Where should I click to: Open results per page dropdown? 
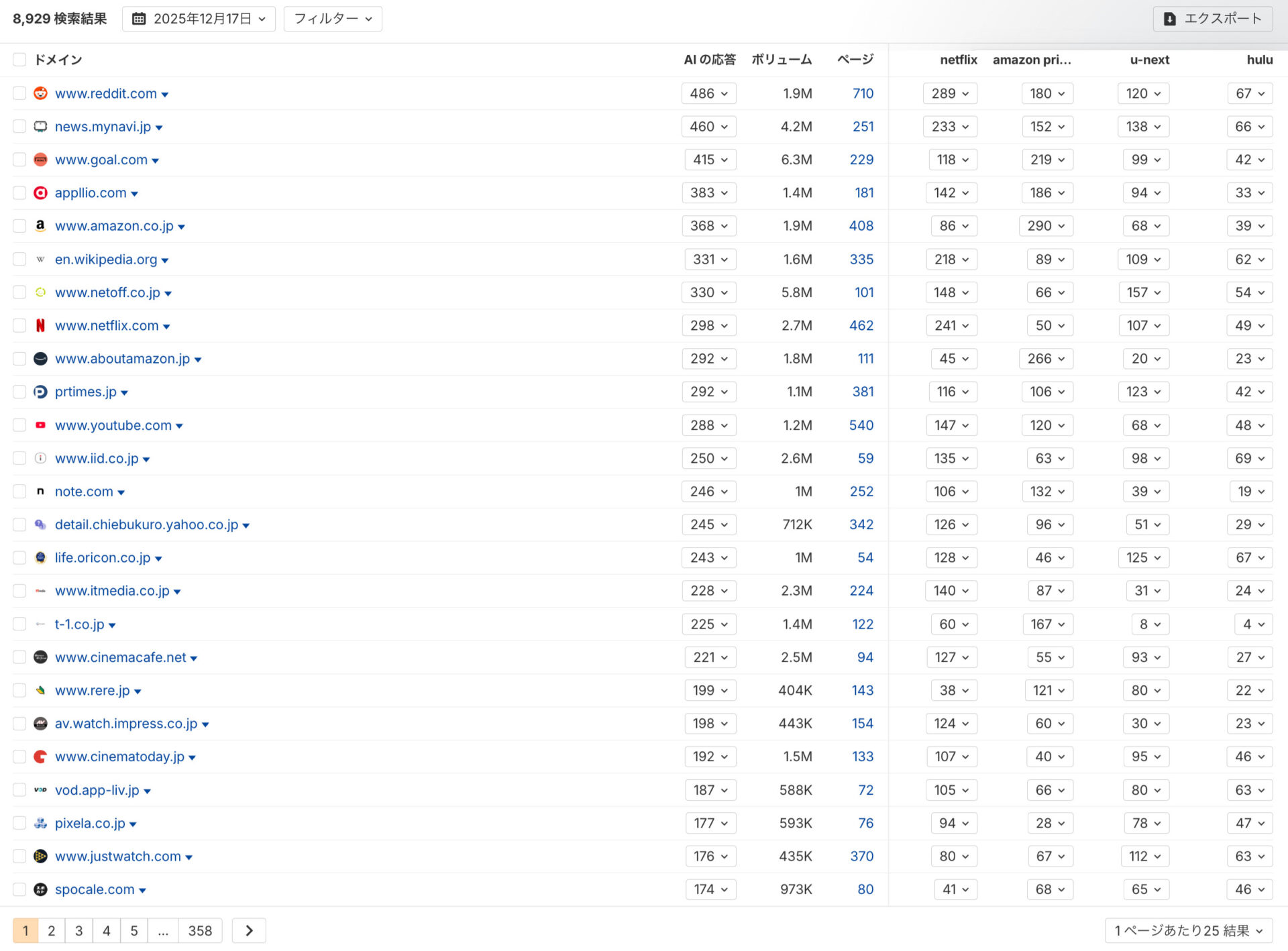click(x=1188, y=930)
